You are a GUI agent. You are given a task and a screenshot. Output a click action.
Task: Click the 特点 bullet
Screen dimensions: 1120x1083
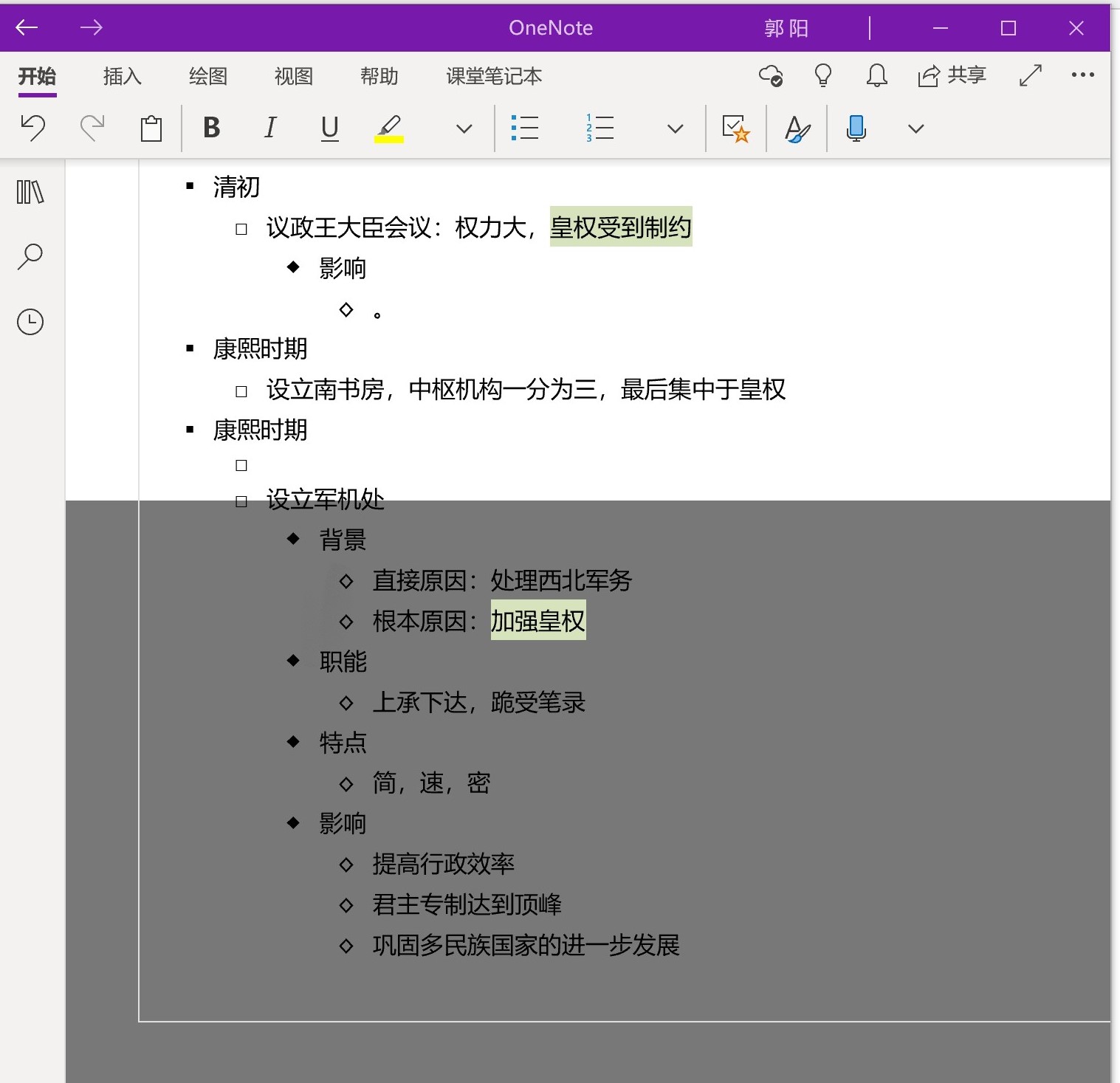coord(343,743)
